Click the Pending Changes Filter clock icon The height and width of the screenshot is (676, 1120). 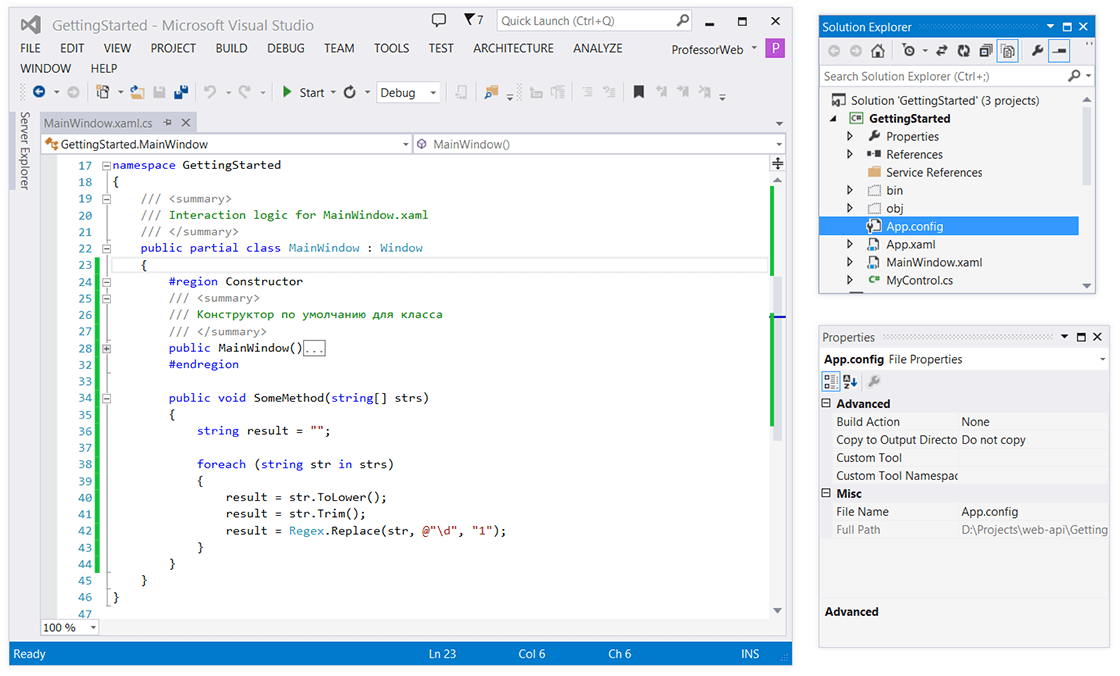tap(909, 51)
